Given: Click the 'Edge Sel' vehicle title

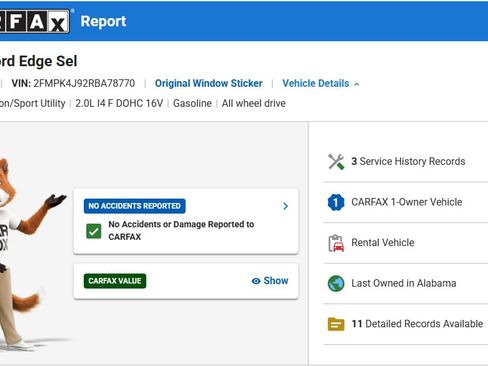Looking at the screenshot, I should (x=48, y=61).
